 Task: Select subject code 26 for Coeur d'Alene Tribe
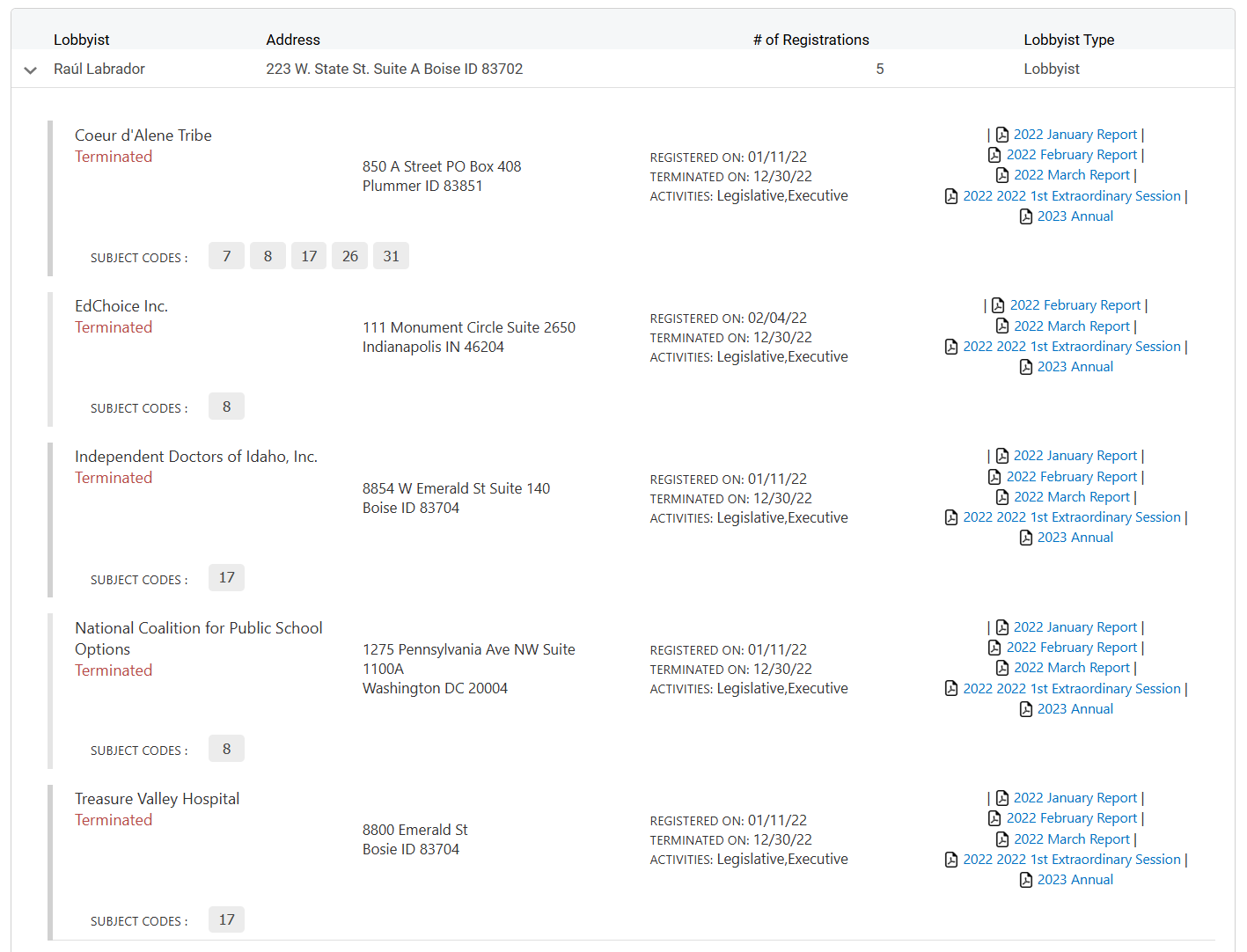(x=350, y=256)
